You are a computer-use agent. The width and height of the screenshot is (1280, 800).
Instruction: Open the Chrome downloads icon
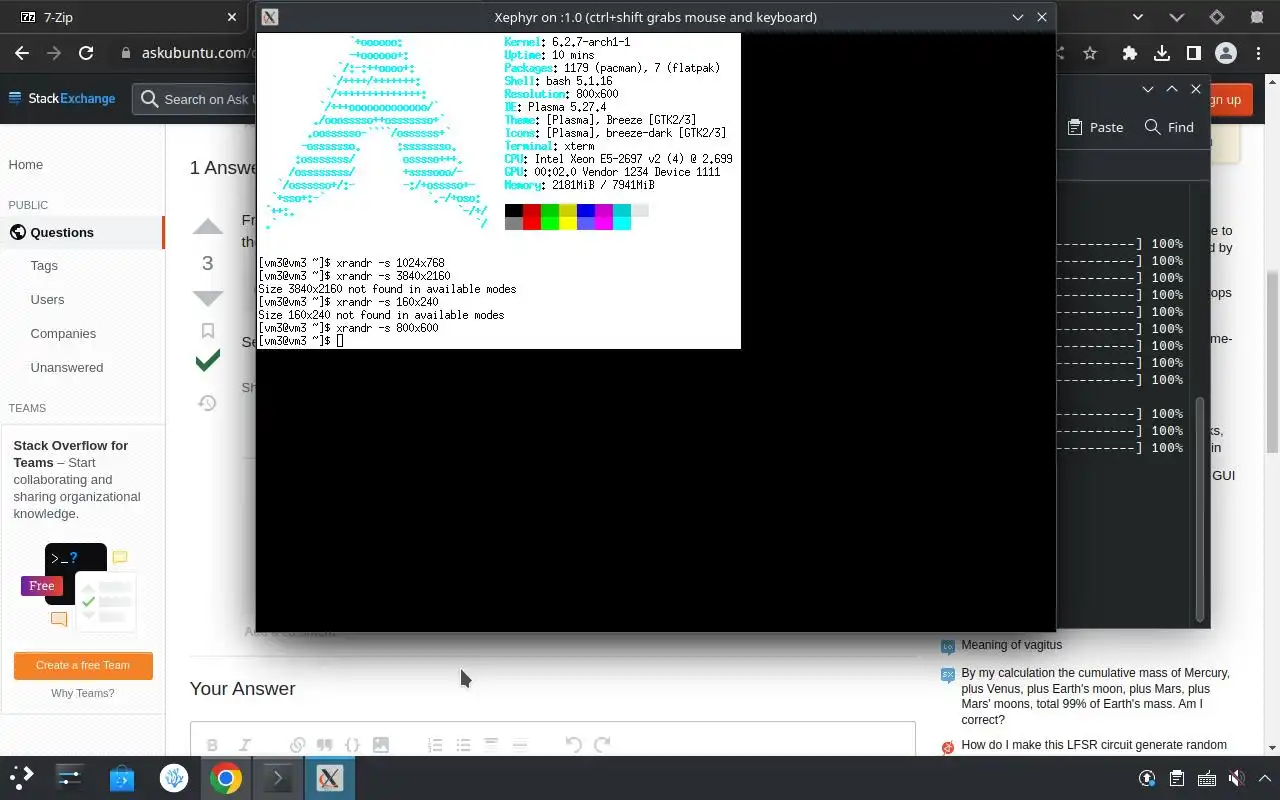(x=1161, y=53)
